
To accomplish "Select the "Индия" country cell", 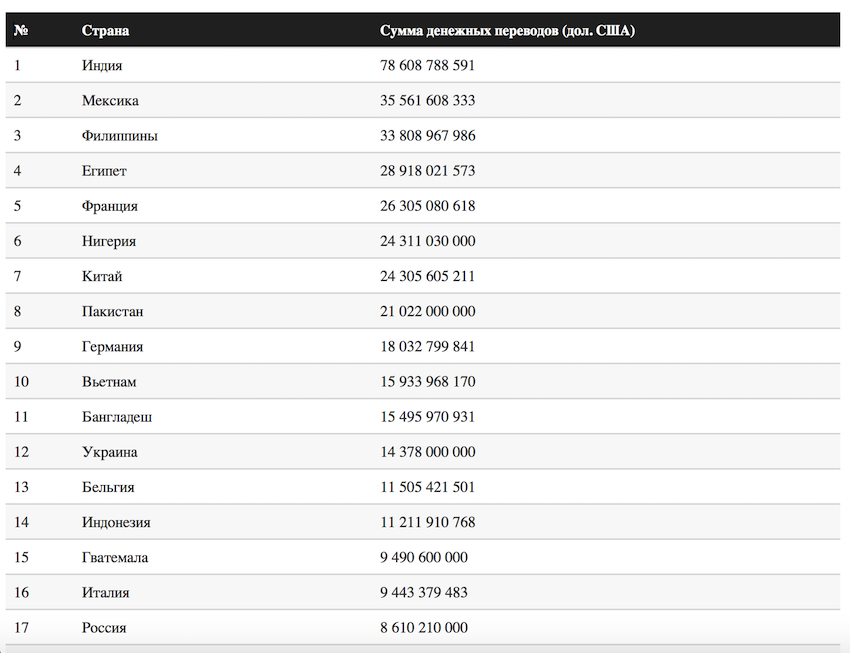I will click(102, 65).
